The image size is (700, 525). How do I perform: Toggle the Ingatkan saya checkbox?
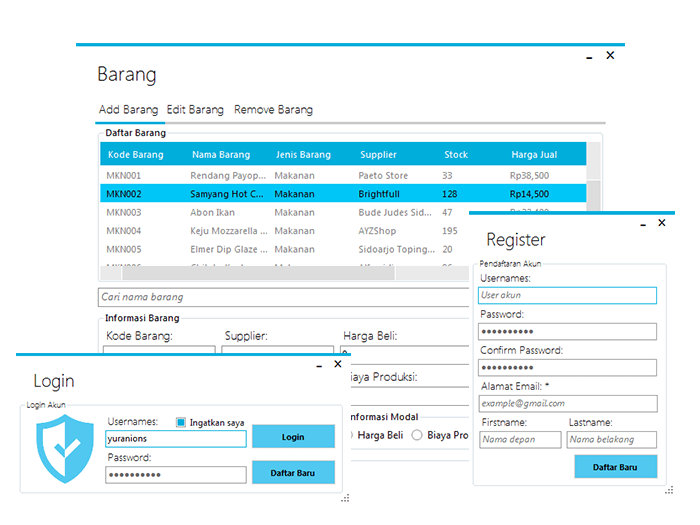181,422
